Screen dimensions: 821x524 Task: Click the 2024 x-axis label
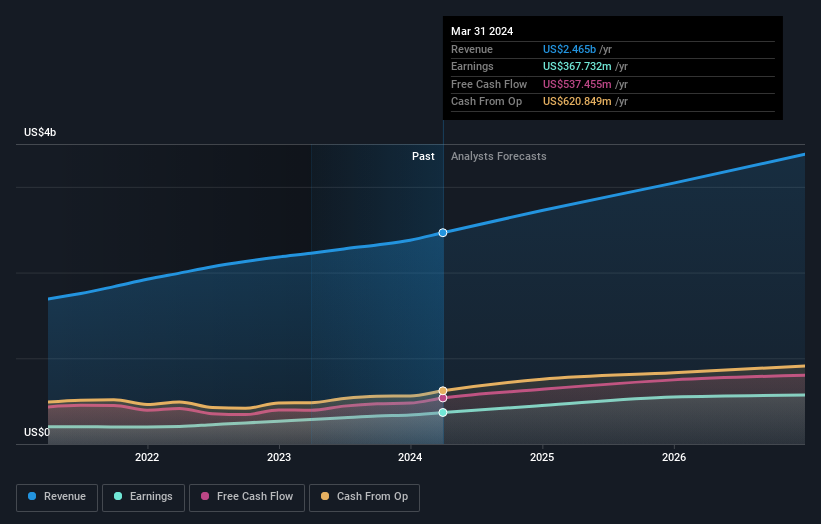[x=410, y=458]
